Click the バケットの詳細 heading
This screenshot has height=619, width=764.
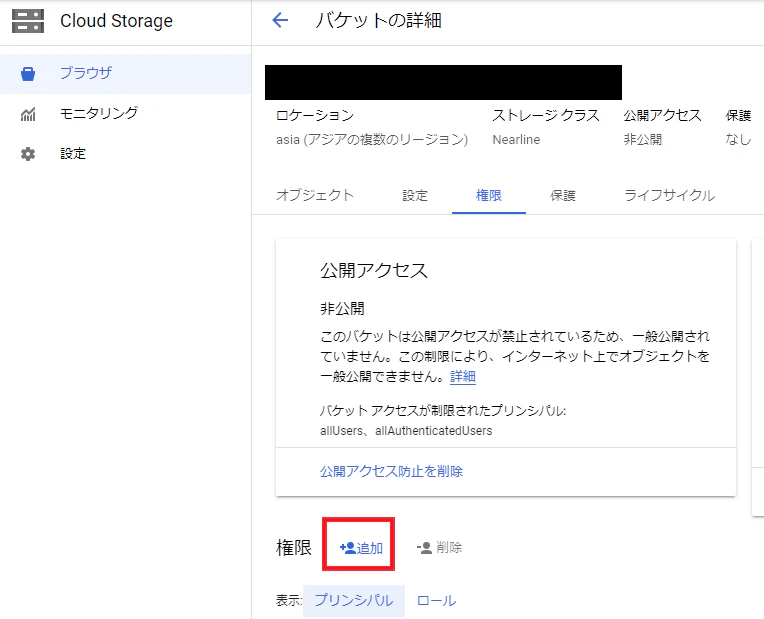(378, 20)
